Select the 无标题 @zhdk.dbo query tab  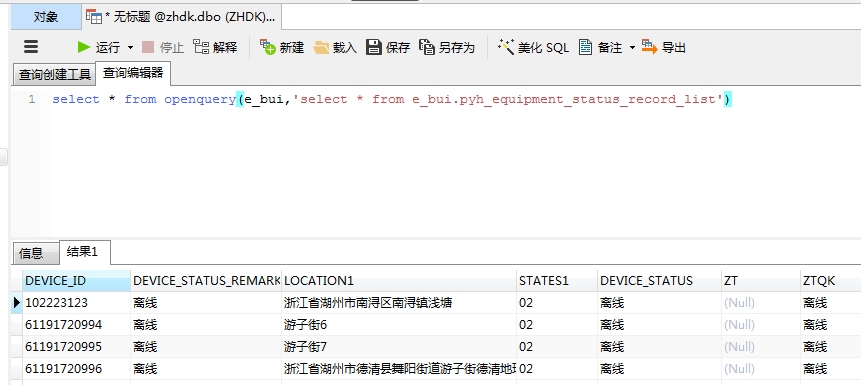pos(181,17)
